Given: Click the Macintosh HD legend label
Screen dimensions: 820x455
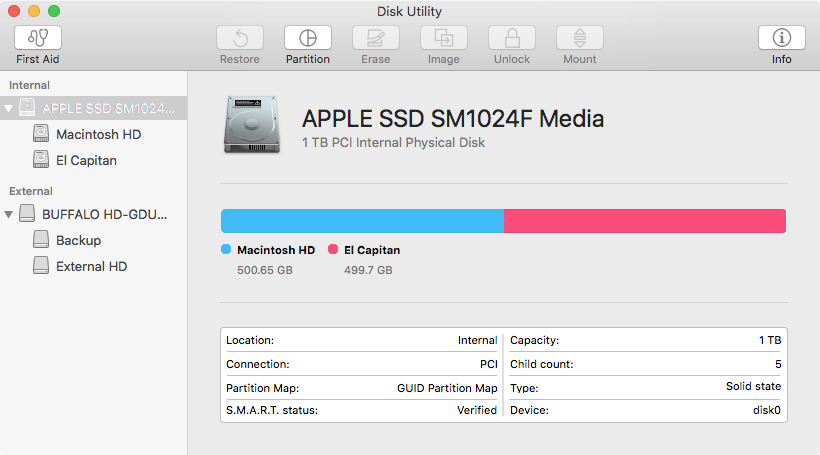Looking at the screenshot, I should click(275, 250).
